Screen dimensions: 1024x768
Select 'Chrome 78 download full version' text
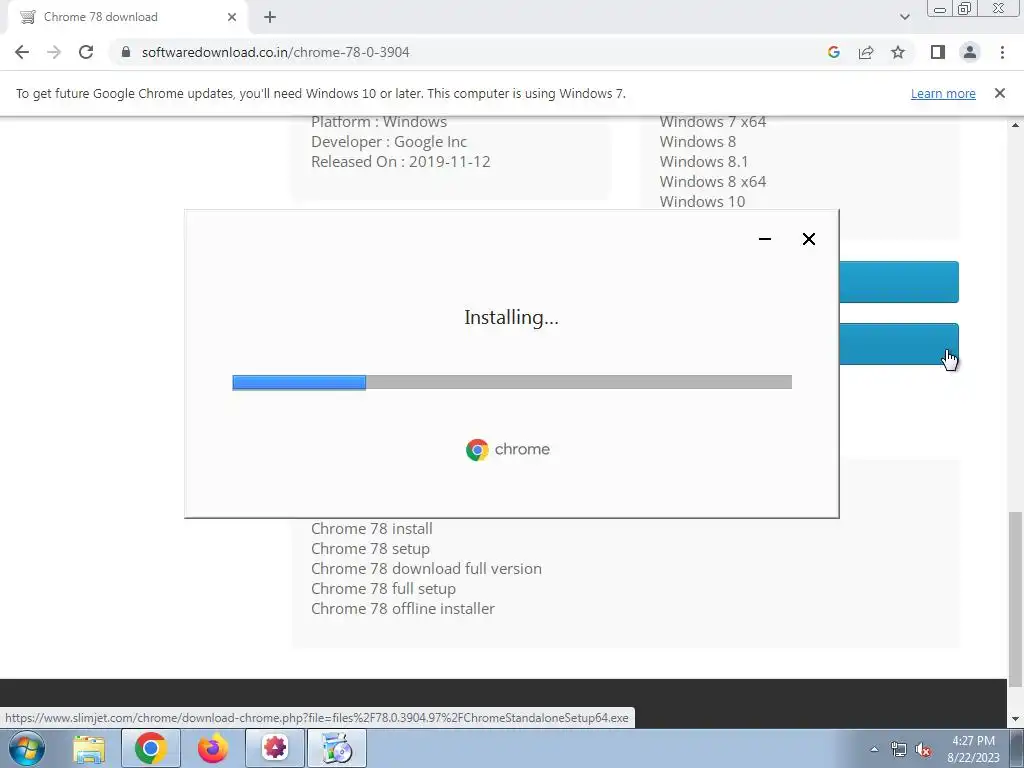coord(426,569)
